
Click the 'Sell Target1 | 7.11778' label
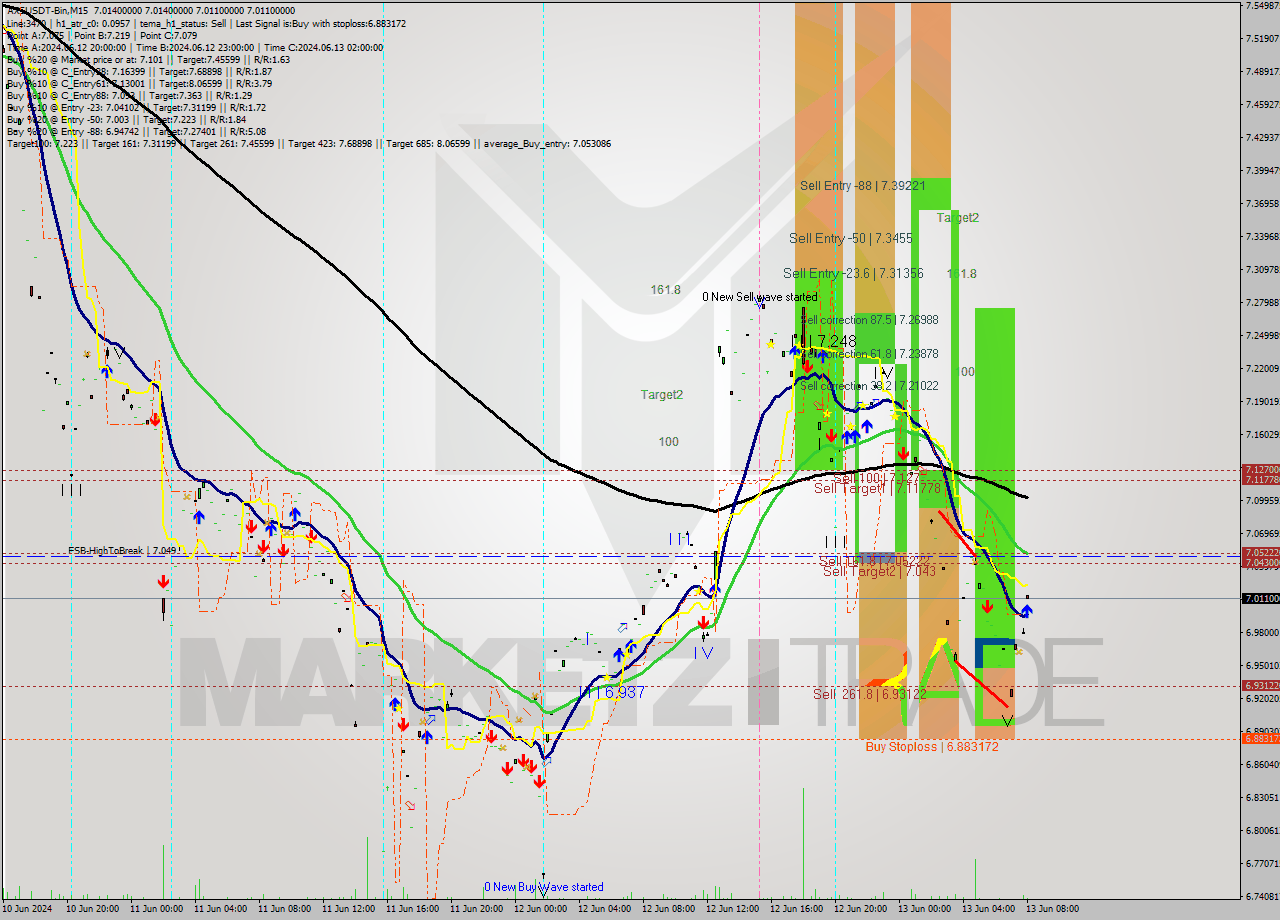(x=877, y=489)
